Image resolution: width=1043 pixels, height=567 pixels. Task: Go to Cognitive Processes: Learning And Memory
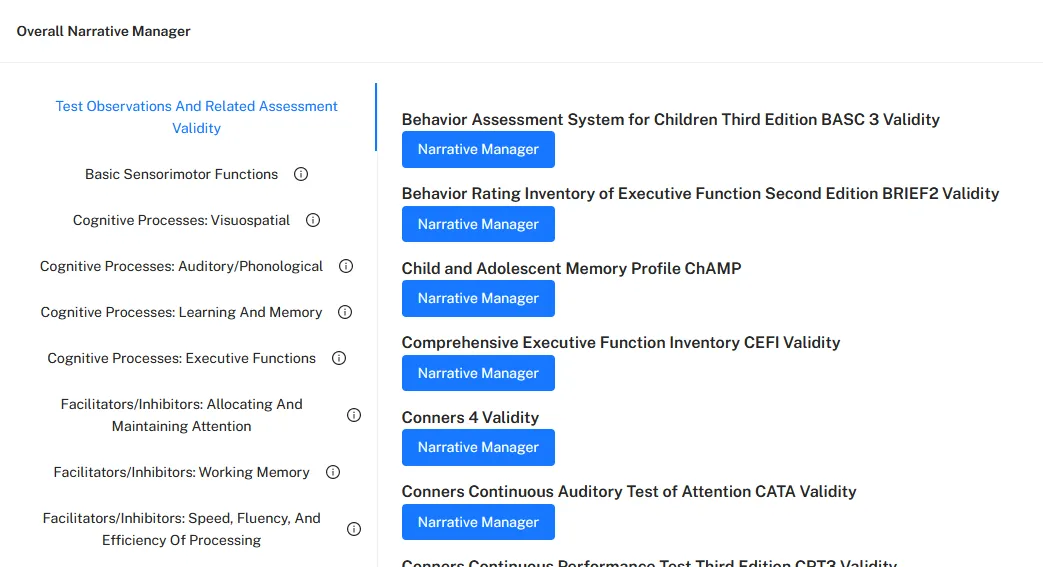click(x=182, y=312)
